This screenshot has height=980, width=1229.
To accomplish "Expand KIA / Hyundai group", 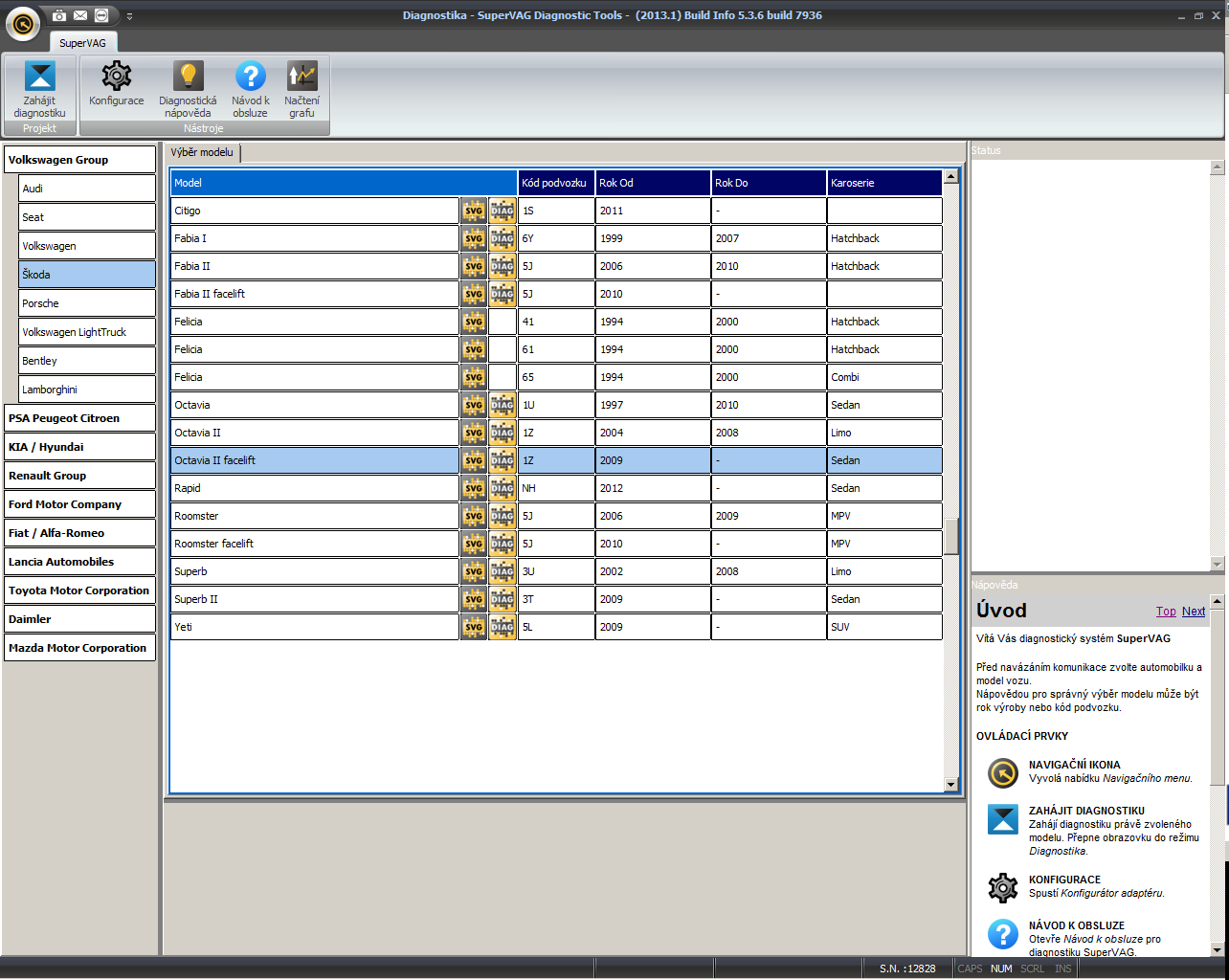I will 79,447.
